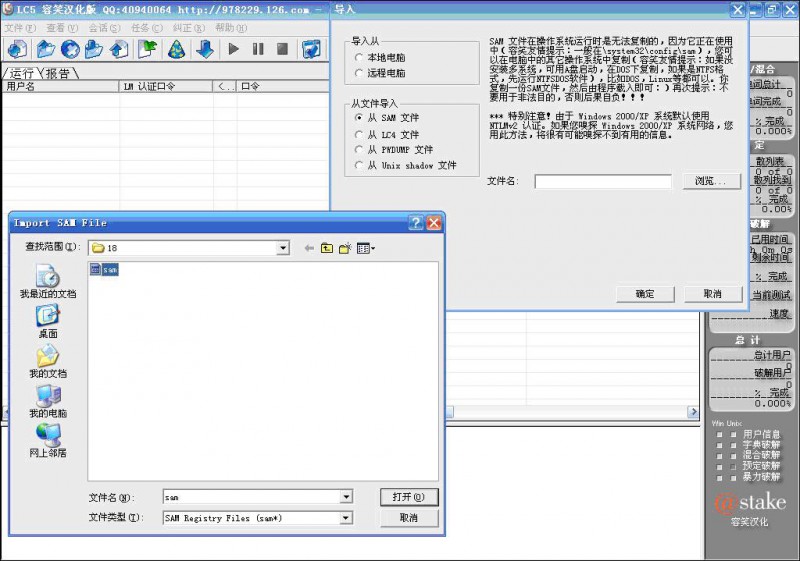
Task: Click the 用户名 column header
Action: point(60,86)
